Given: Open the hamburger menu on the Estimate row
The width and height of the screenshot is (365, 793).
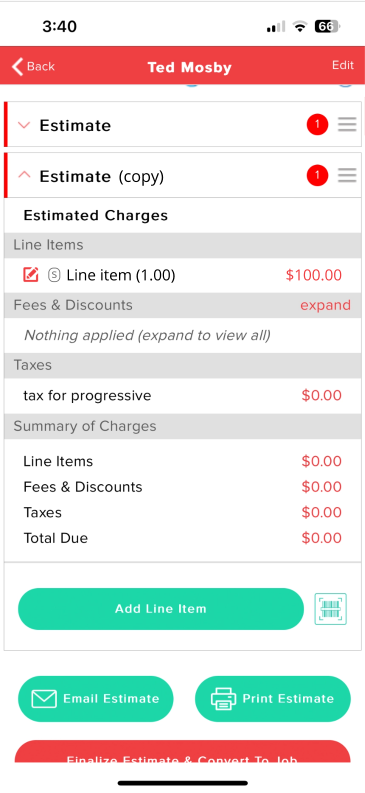Looking at the screenshot, I should click(x=347, y=124).
